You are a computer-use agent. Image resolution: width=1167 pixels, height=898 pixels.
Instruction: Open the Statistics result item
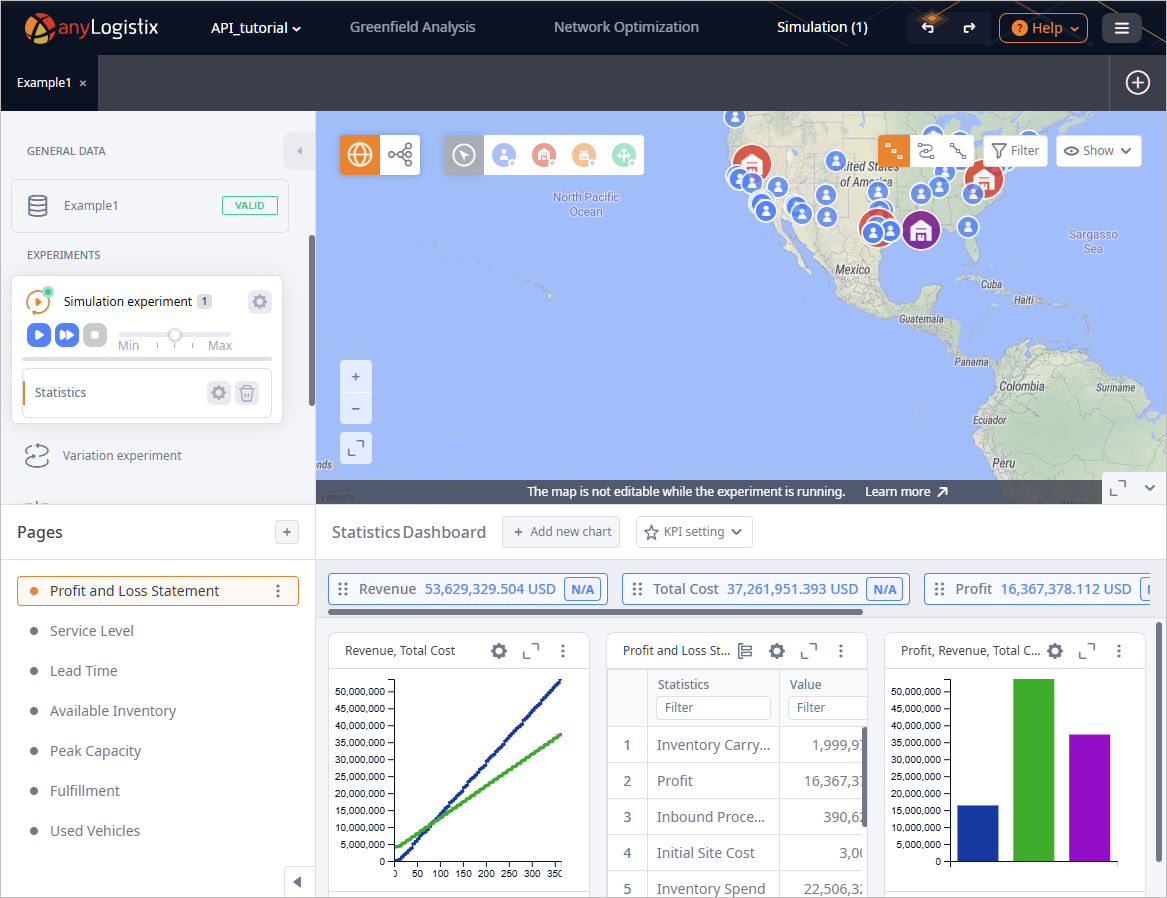click(60, 392)
